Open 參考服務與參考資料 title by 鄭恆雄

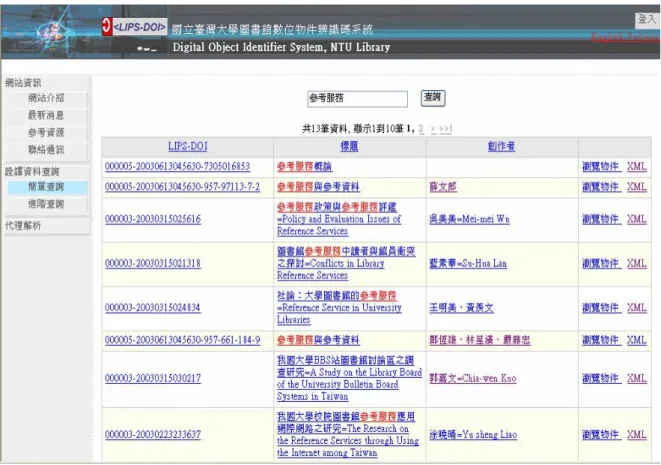pyautogui.click(x=318, y=340)
